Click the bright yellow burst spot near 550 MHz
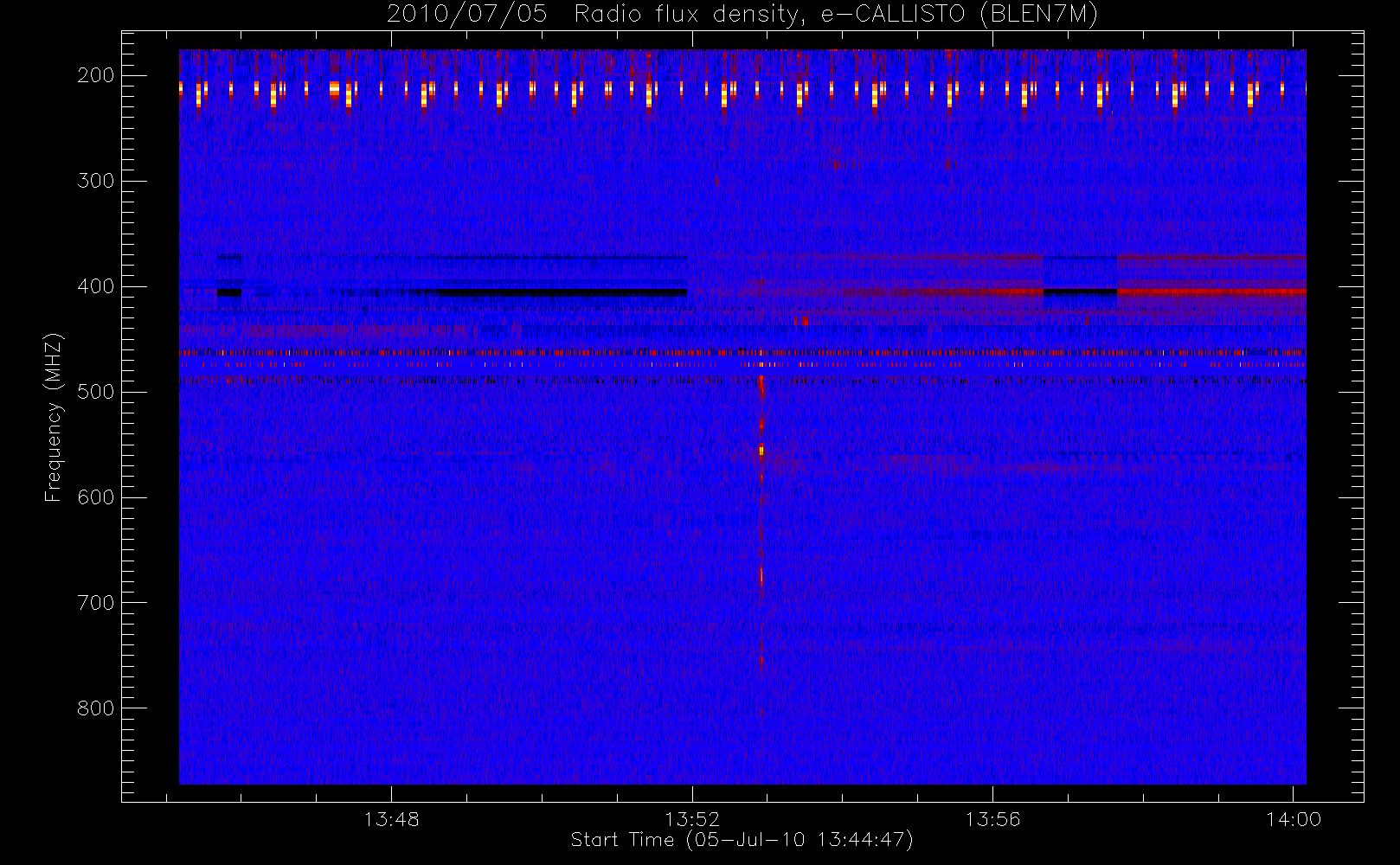Image resolution: width=1400 pixels, height=865 pixels. click(761, 450)
